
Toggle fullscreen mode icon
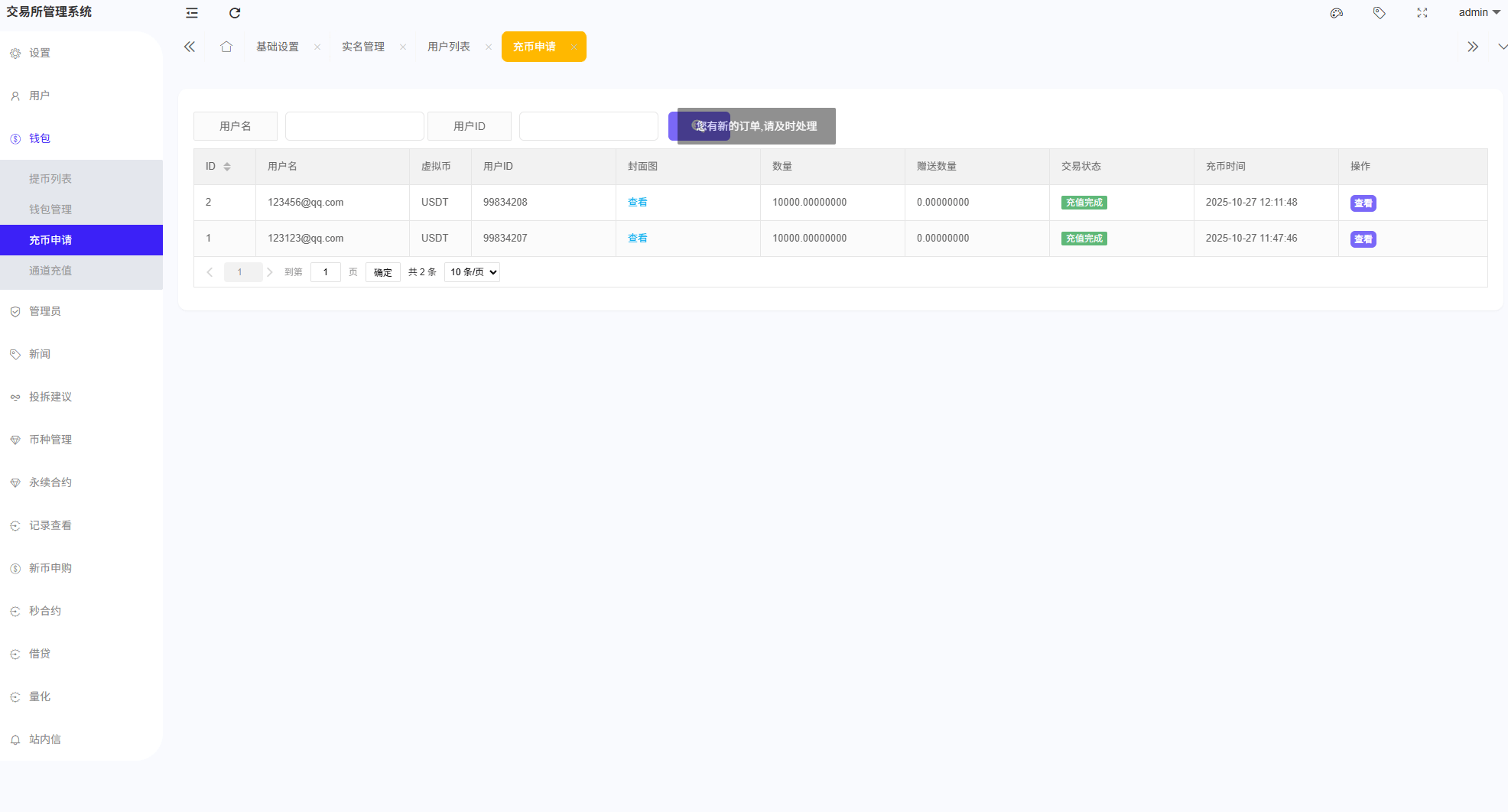1422,13
